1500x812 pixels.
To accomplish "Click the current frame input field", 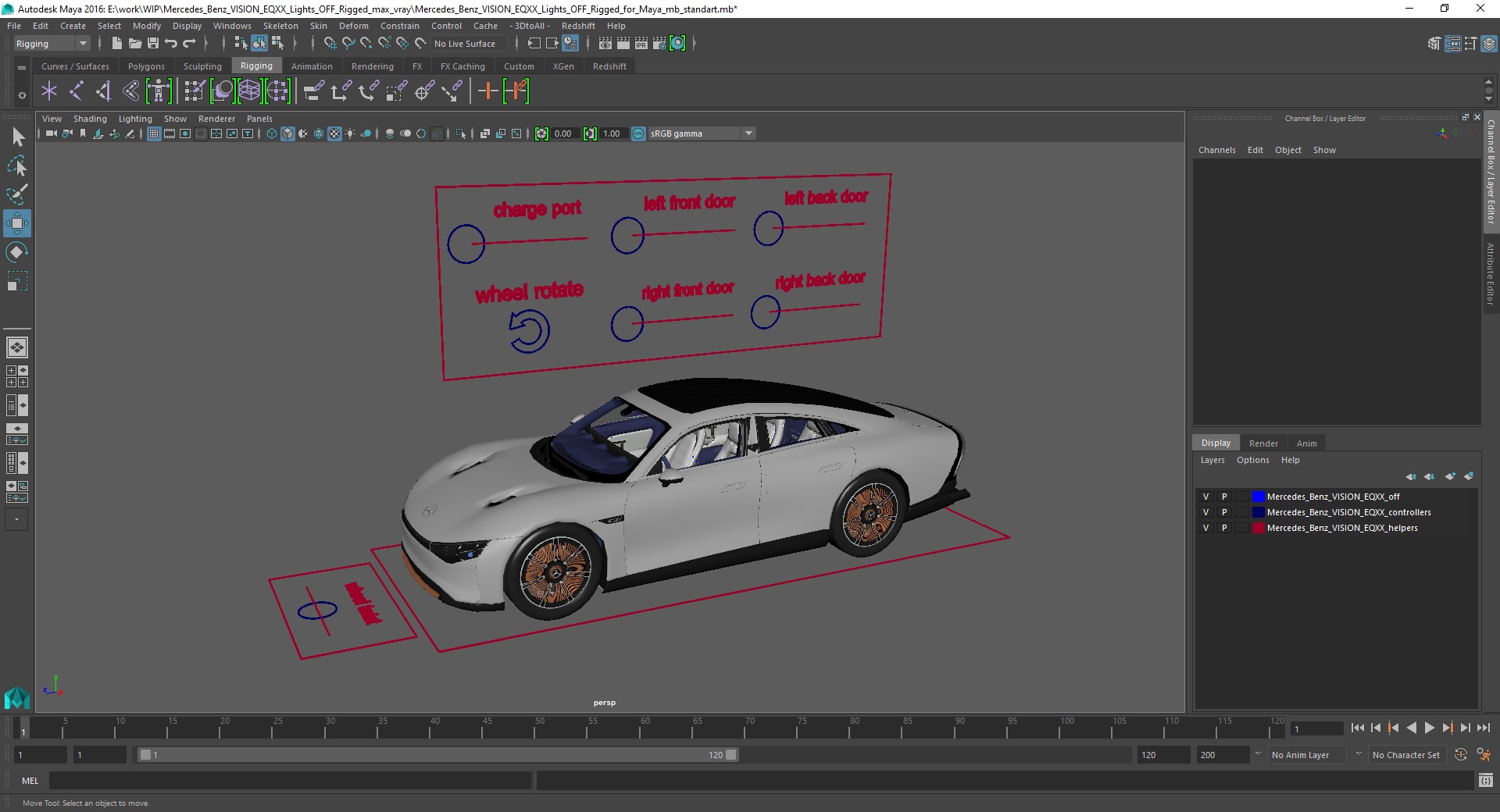I will tap(1317, 728).
